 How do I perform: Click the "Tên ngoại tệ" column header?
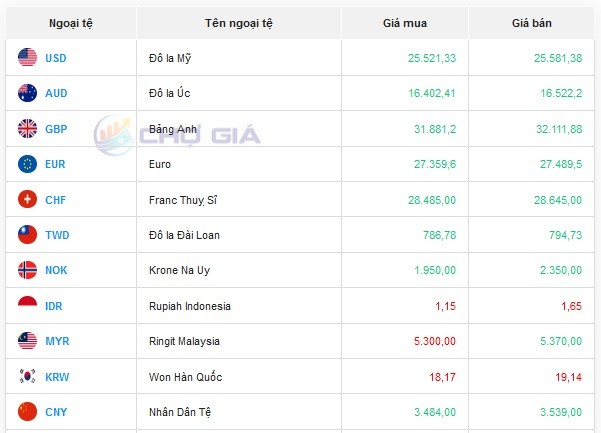click(238, 22)
